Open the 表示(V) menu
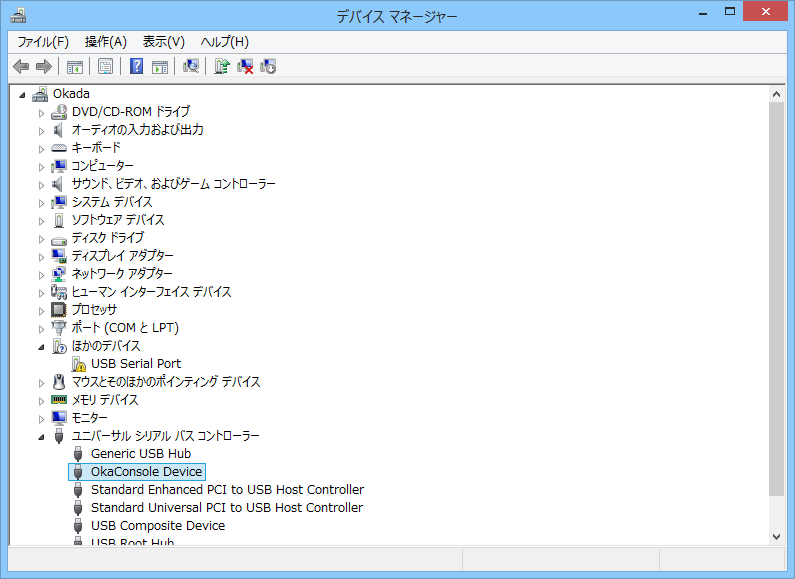 coord(163,42)
